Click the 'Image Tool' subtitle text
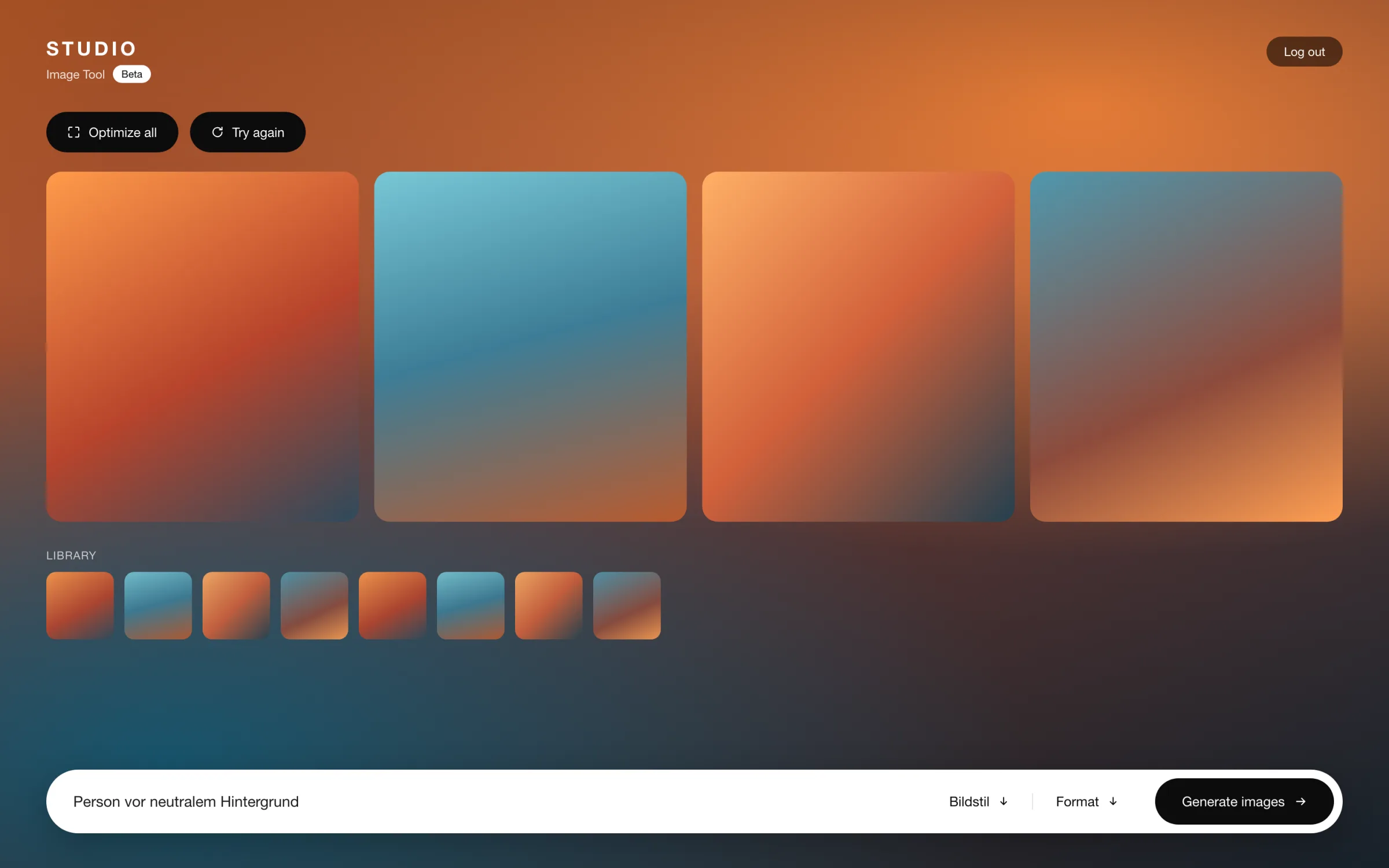The height and width of the screenshot is (868, 1389). [x=75, y=75]
